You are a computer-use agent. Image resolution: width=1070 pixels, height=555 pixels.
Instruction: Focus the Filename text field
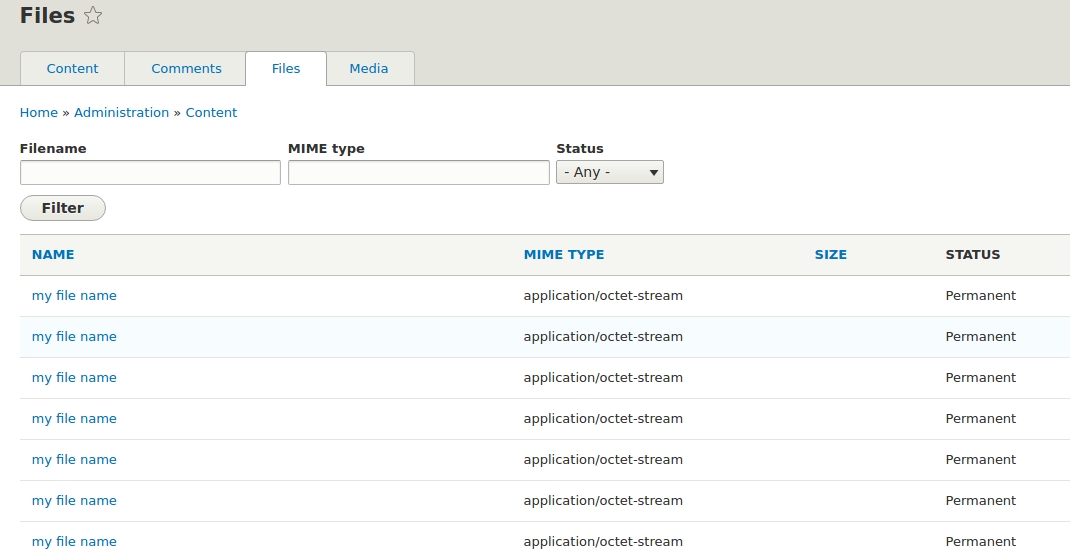[150, 173]
